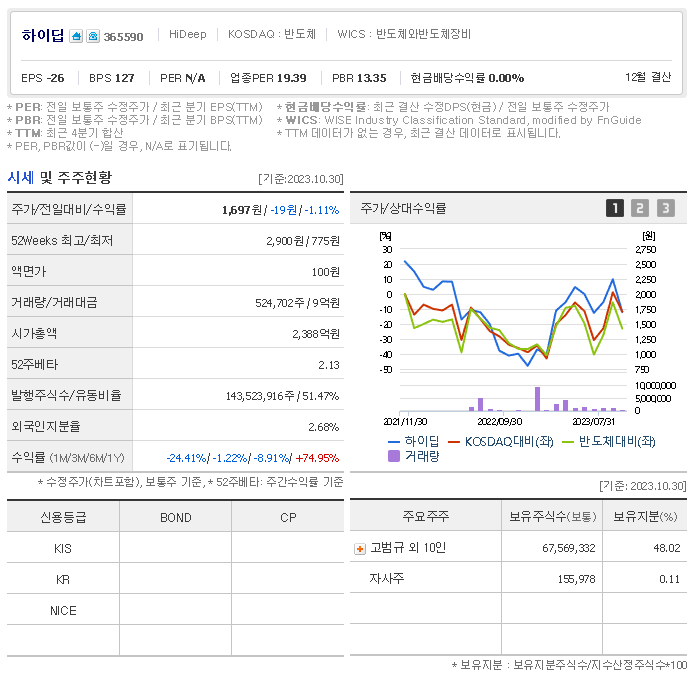Click the CP column header

pyautogui.click(x=288, y=517)
